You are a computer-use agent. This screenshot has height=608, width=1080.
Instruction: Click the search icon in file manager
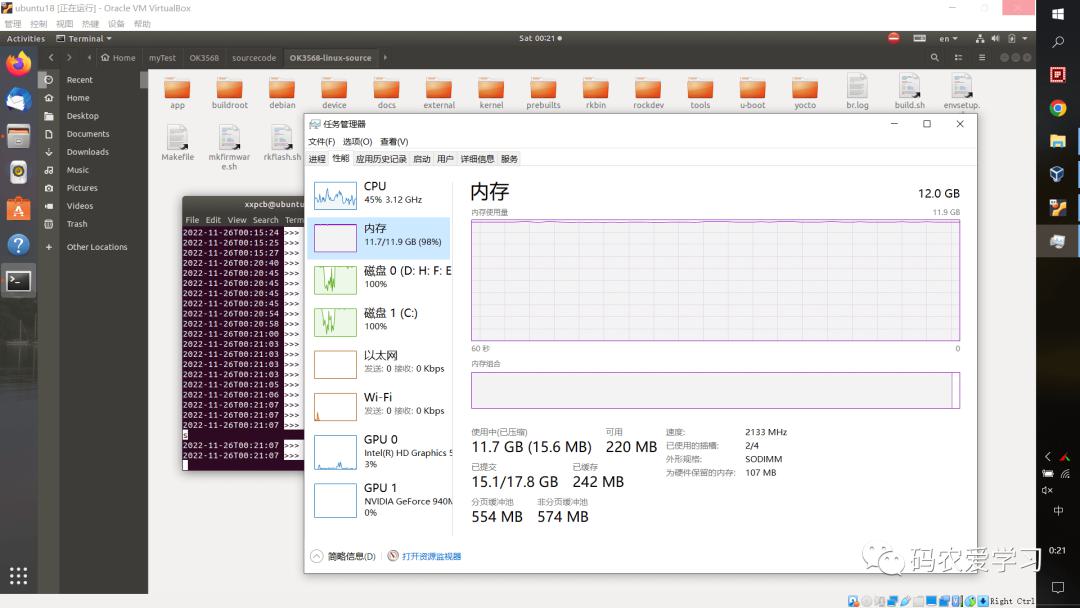(x=935, y=58)
